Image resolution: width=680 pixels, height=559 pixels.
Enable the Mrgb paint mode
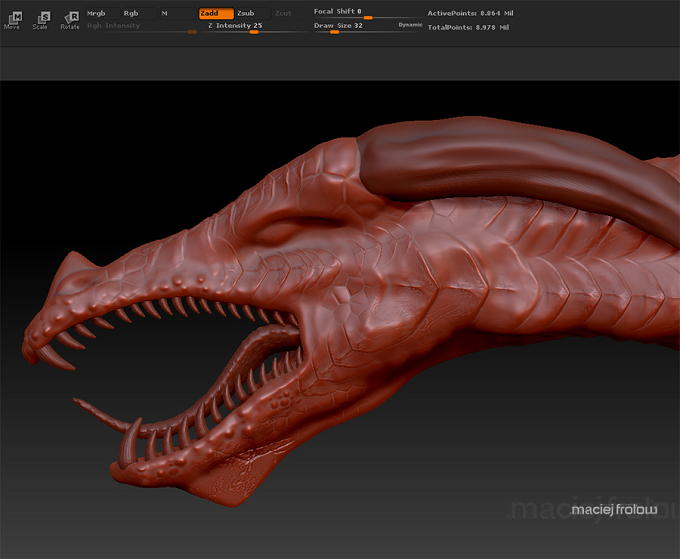[x=102, y=13]
